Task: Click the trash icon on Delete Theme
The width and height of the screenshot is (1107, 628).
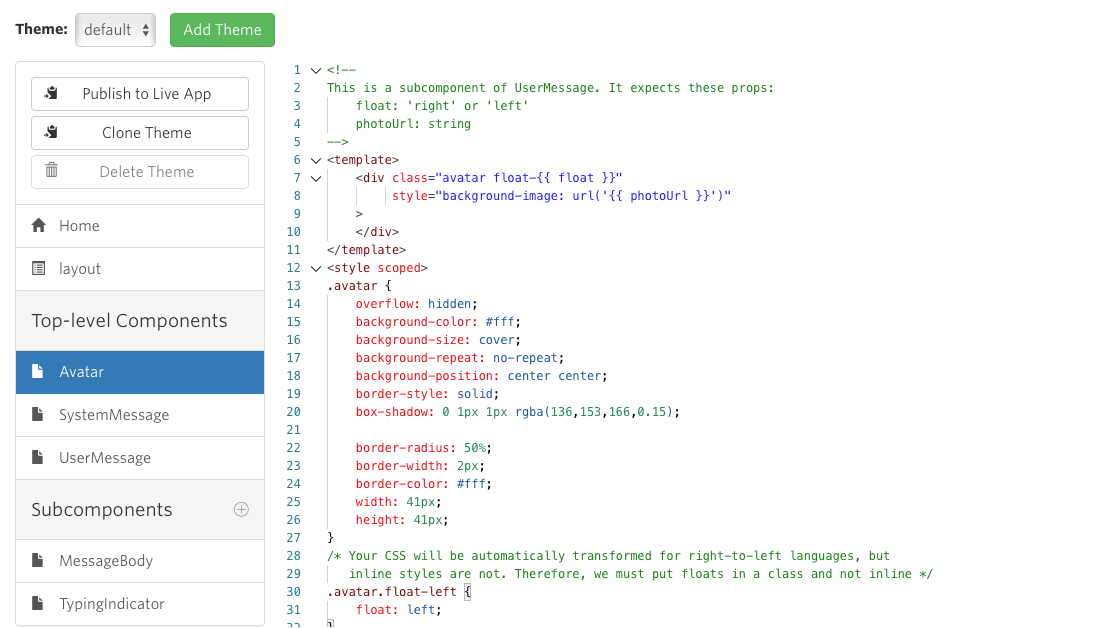Action: pyautogui.click(x=52, y=171)
